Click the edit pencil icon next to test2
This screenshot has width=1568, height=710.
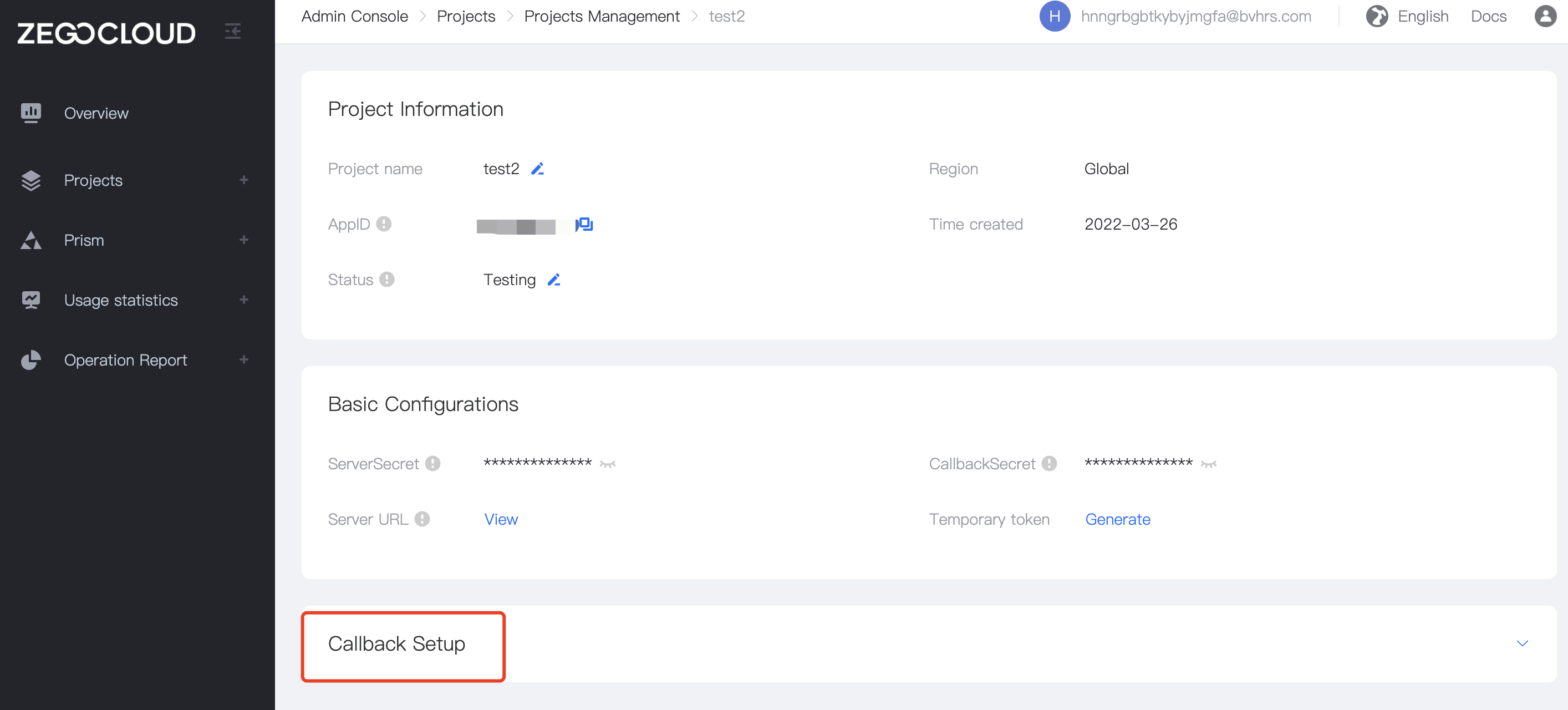[x=537, y=169]
